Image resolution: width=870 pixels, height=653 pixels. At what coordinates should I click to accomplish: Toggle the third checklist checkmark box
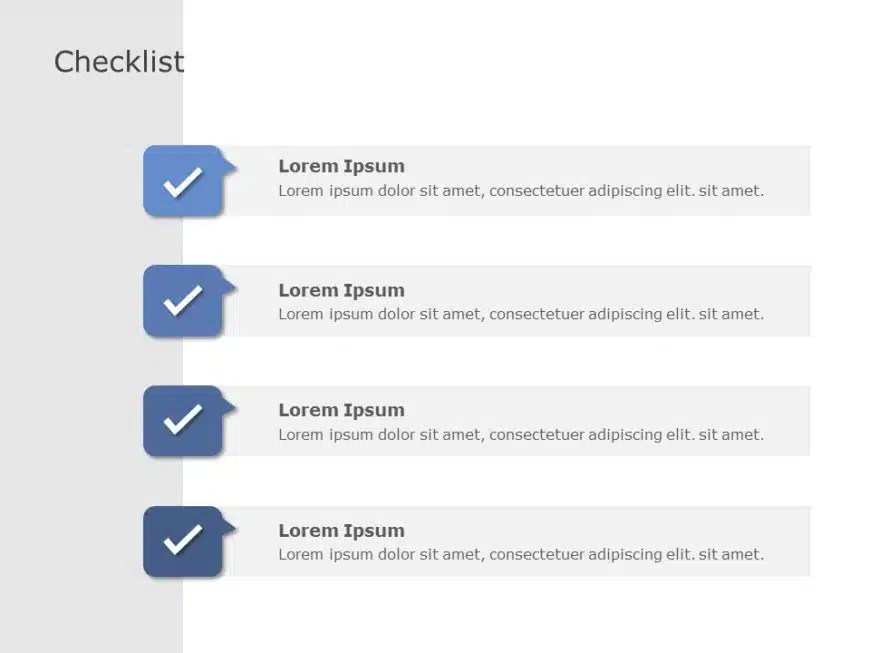(x=182, y=421)
